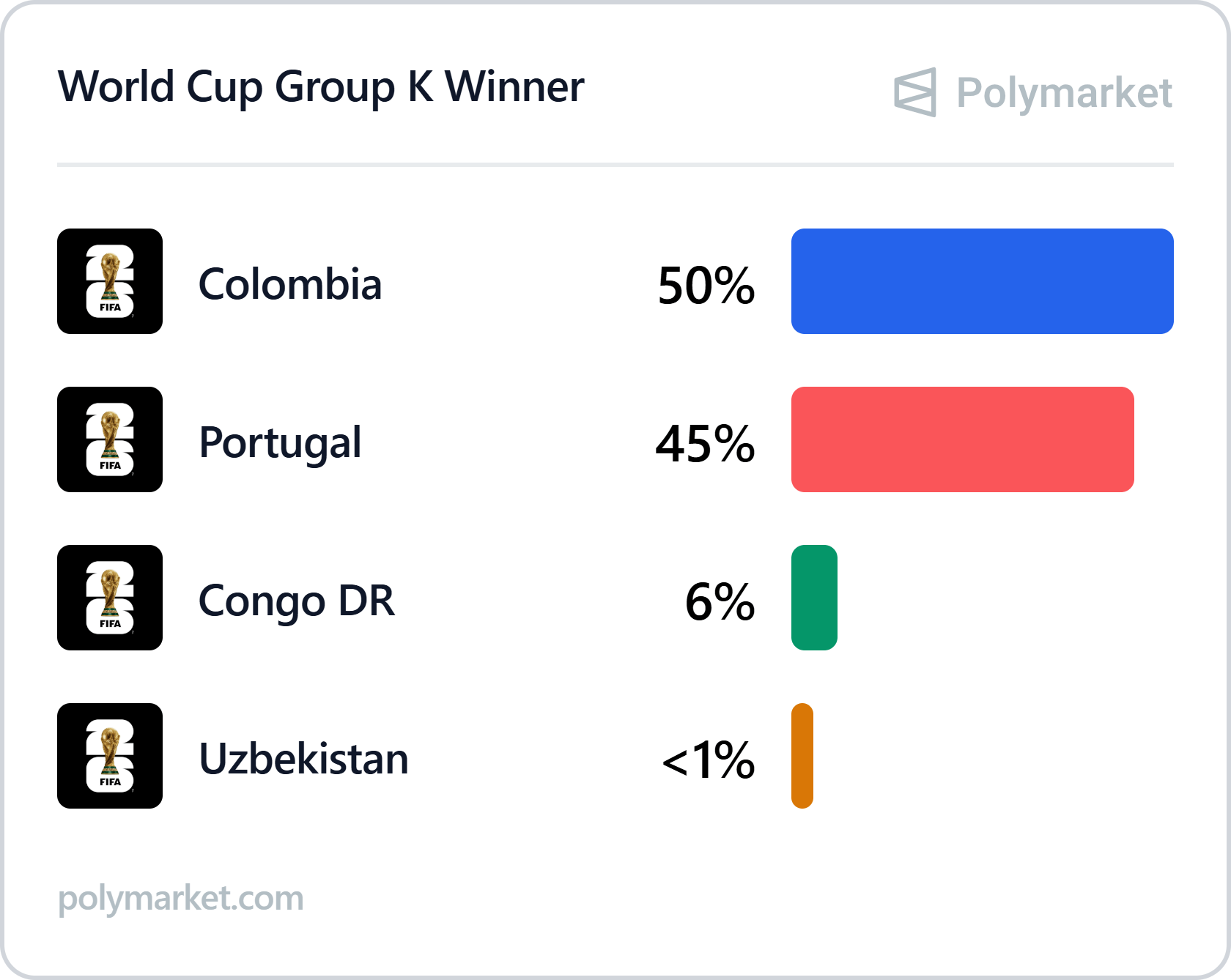
Task: Click the <1% value for Uzbekistan
Action: (x=708, y=760)
